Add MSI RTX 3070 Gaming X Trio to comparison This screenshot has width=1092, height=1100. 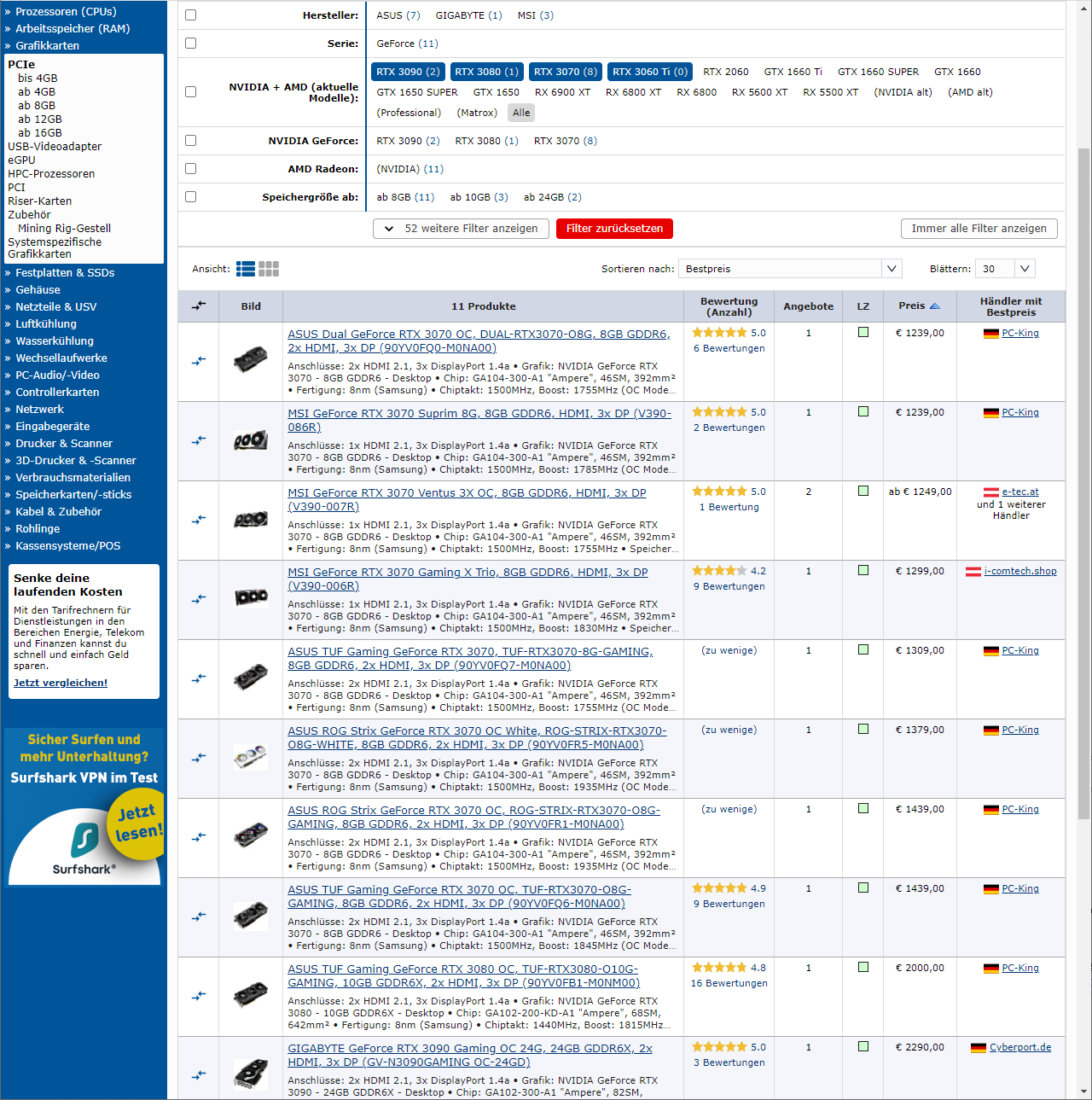(199, 599)
